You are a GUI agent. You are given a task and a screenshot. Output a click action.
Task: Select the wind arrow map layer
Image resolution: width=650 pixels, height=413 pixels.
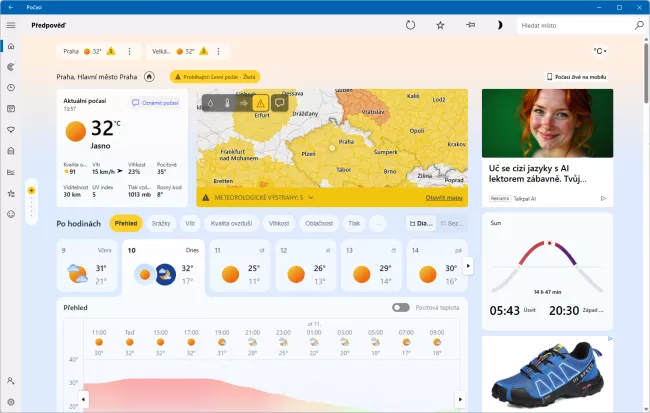click(244, 103)
